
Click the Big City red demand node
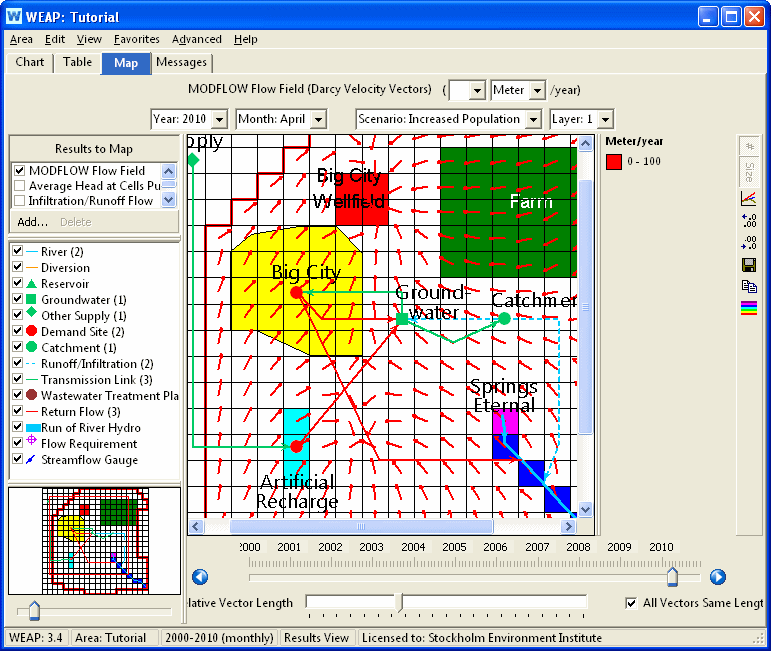click(x=297, y=293)
